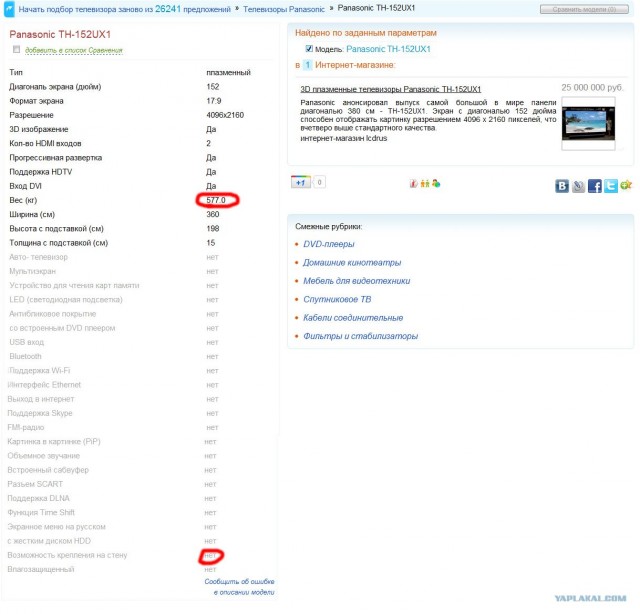Click 'Сообщить об ошибке в описании модели'
The width and height of the screenshot is (640, 614).
[x=240, y=587]
